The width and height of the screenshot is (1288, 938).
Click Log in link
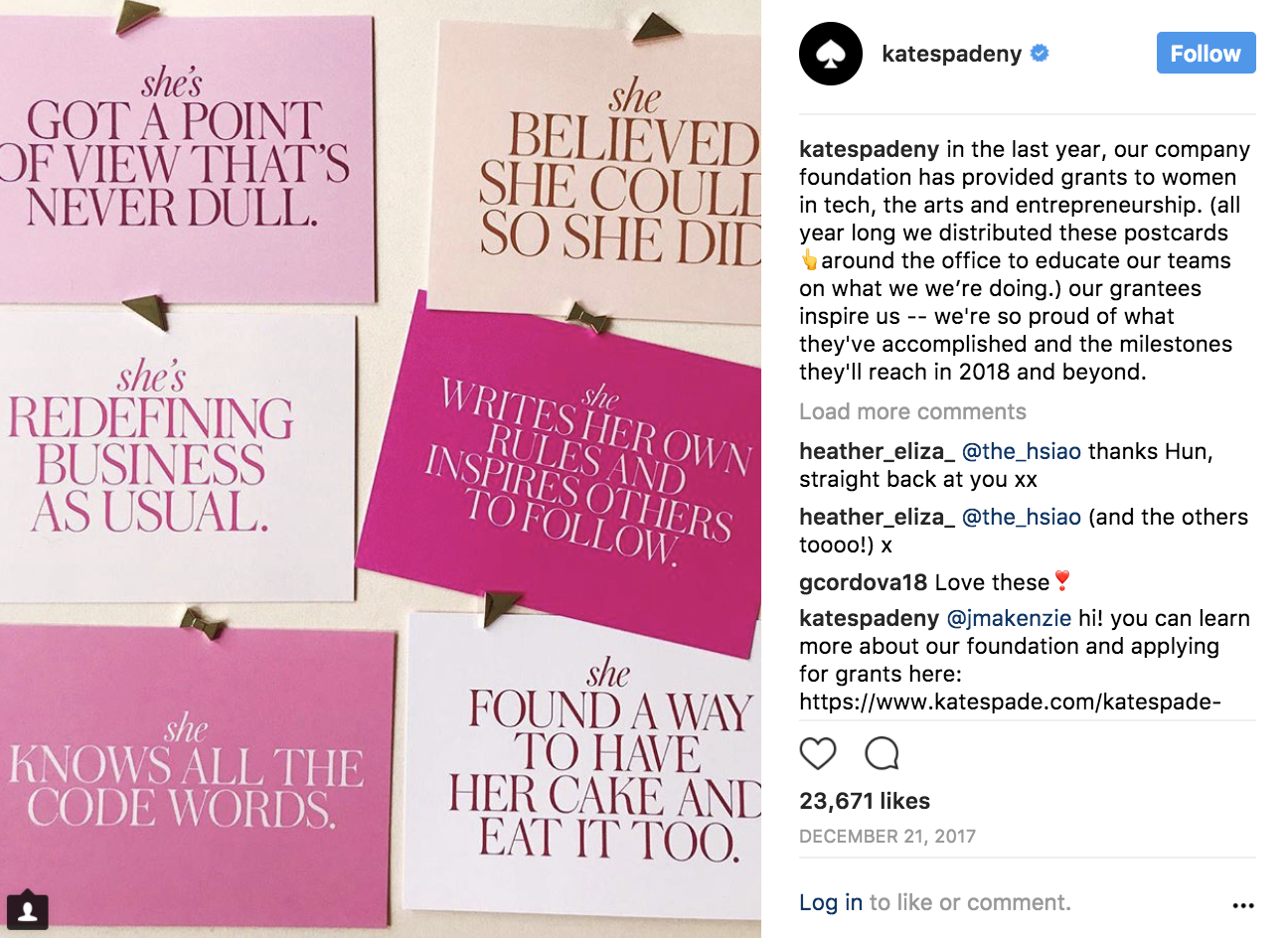(831, 902)
